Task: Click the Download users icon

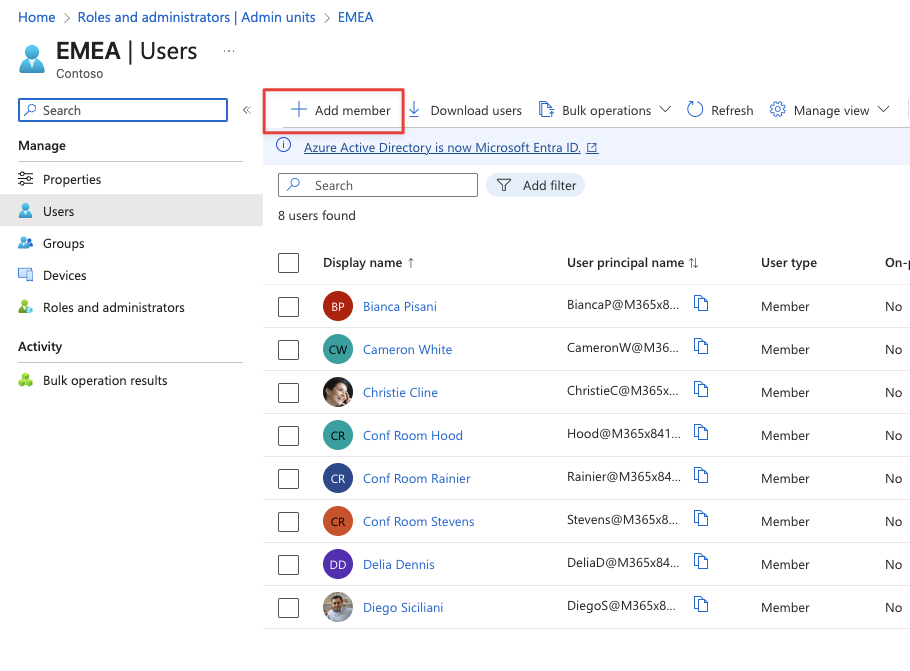Action: 414,110
